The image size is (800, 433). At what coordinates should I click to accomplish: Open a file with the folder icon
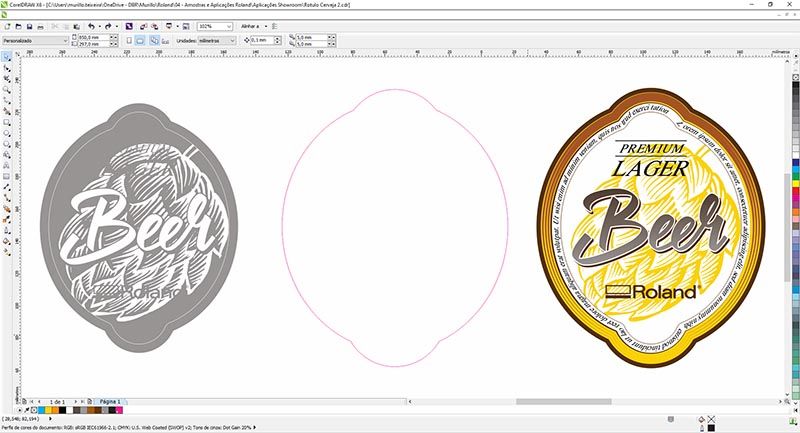(18, 27)
